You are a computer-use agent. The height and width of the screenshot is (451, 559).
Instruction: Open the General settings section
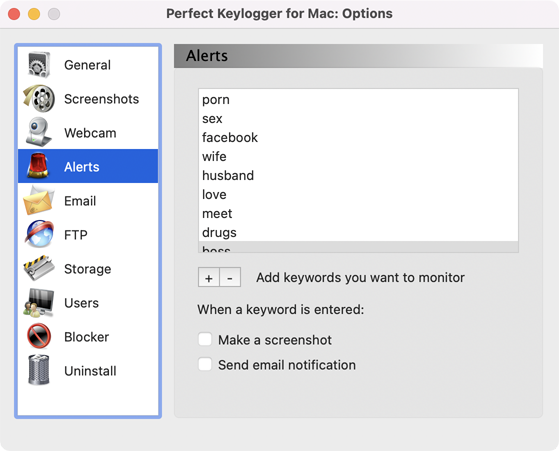click(x=87, y=65)
